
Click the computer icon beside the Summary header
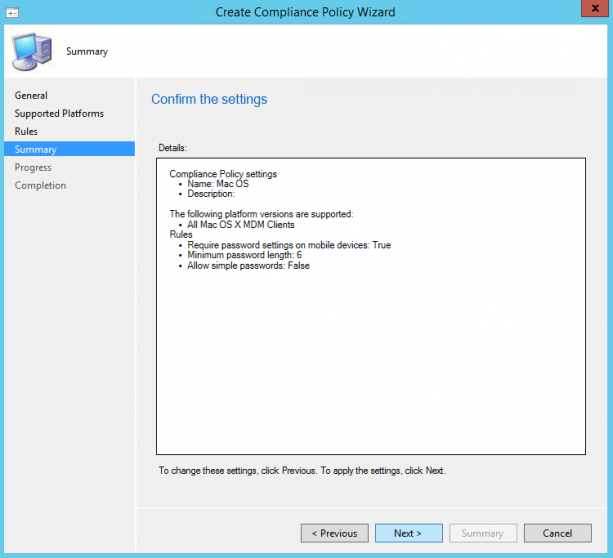tap(32, 52)
